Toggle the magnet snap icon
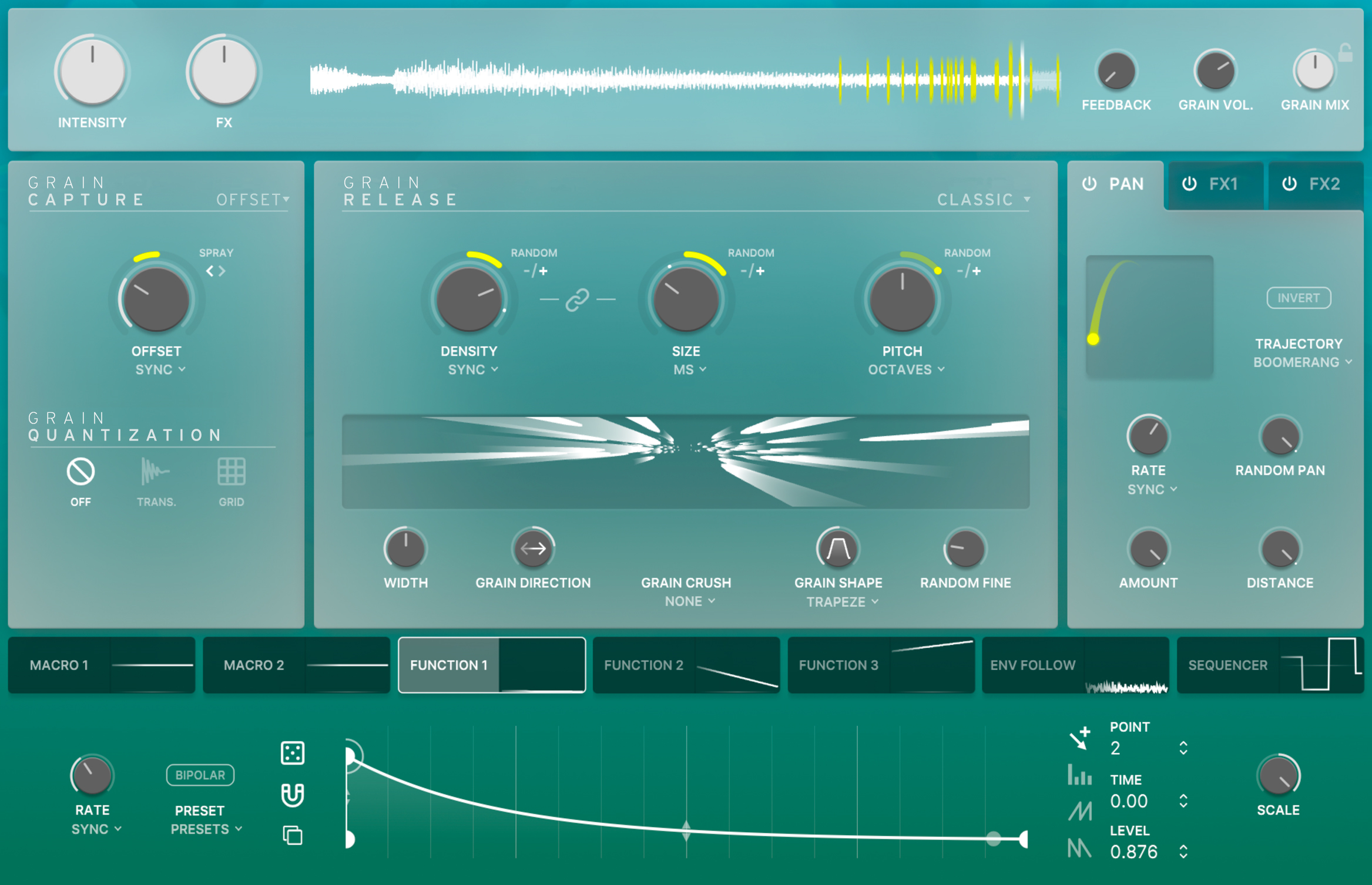Viewport: 1372px width, 885px height. [292, 796]
